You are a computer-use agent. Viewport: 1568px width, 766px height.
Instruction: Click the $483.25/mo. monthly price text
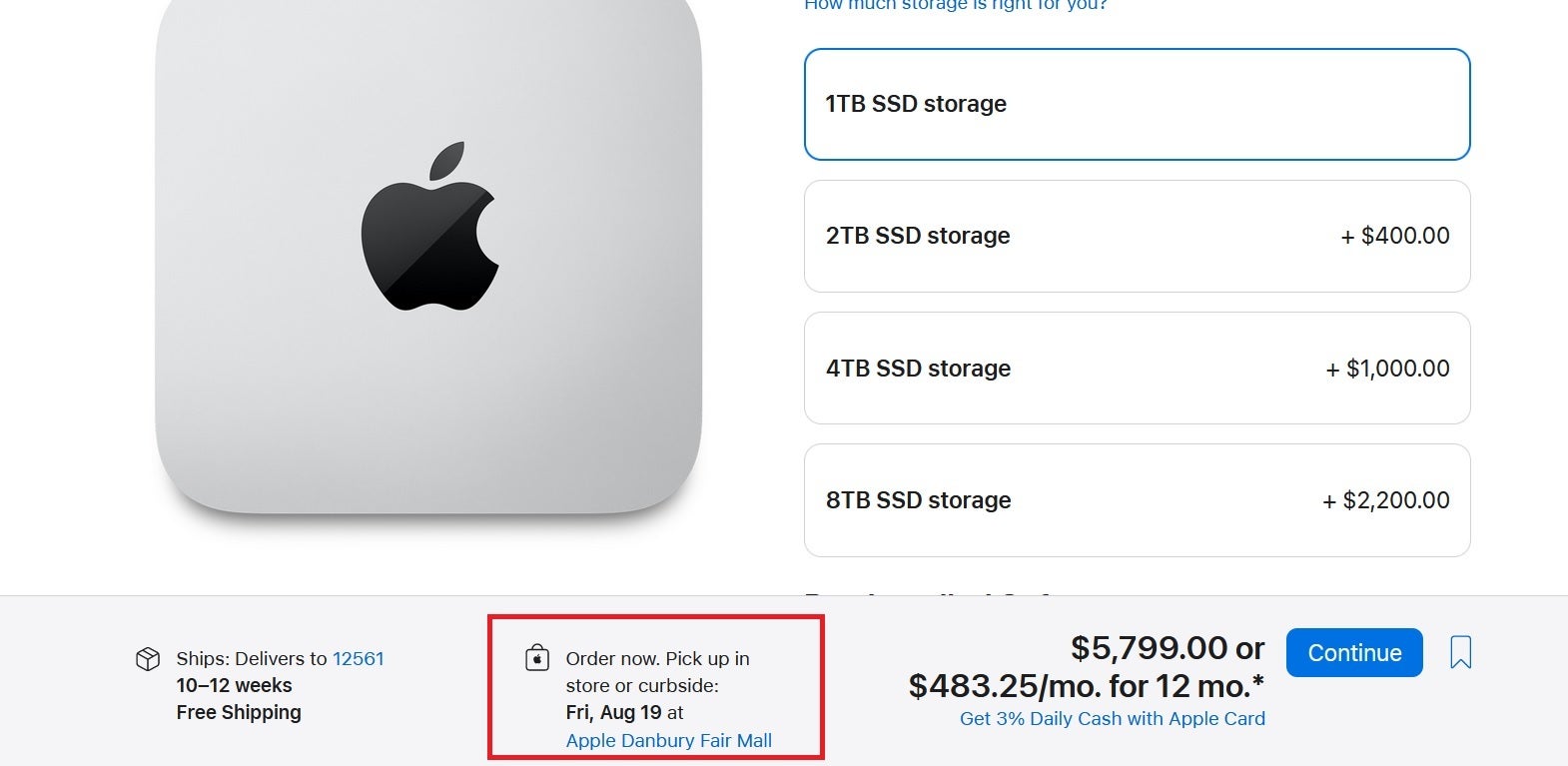click(x=1085, y=686)
